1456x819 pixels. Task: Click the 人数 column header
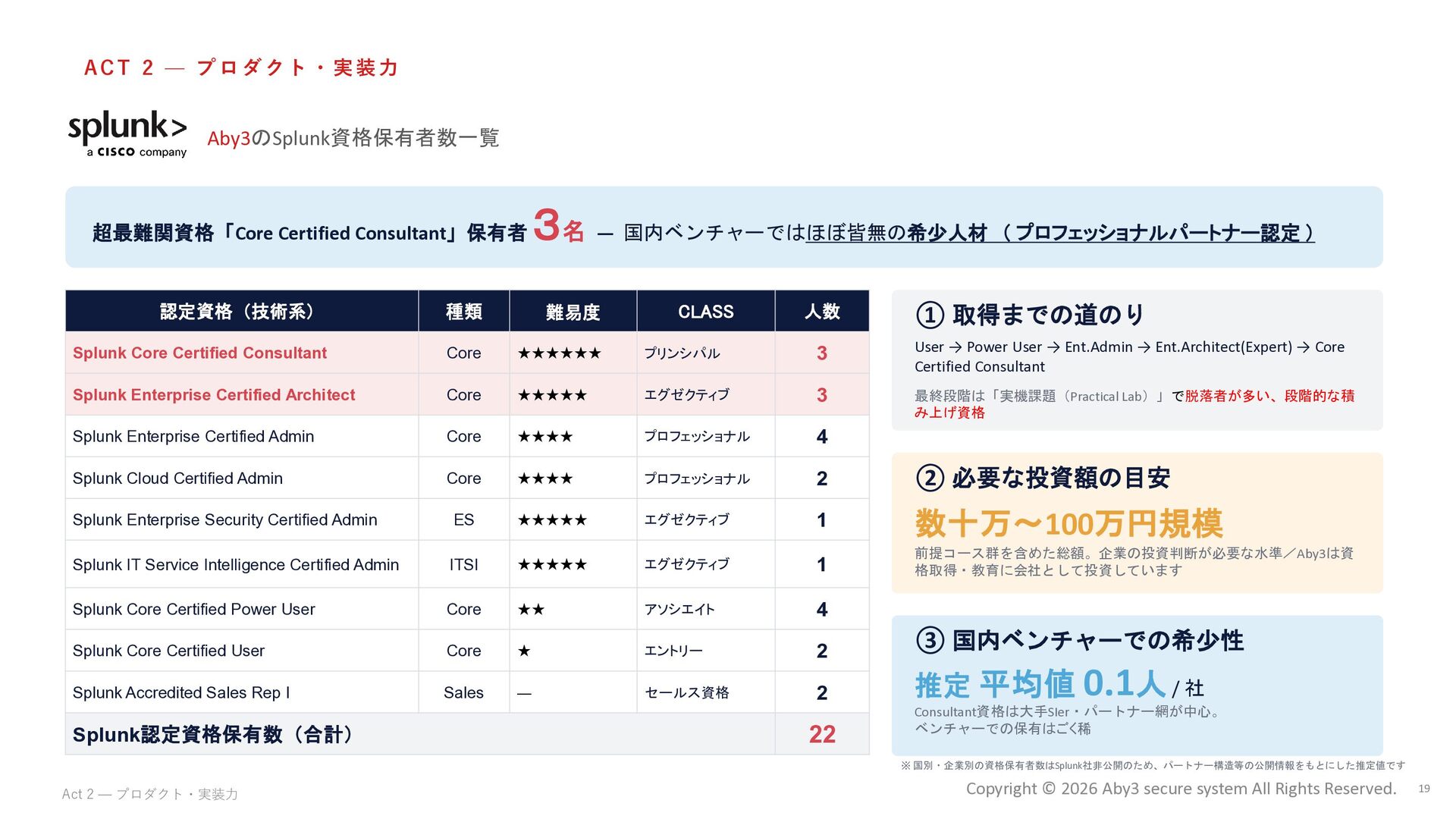tap(822, 311)
